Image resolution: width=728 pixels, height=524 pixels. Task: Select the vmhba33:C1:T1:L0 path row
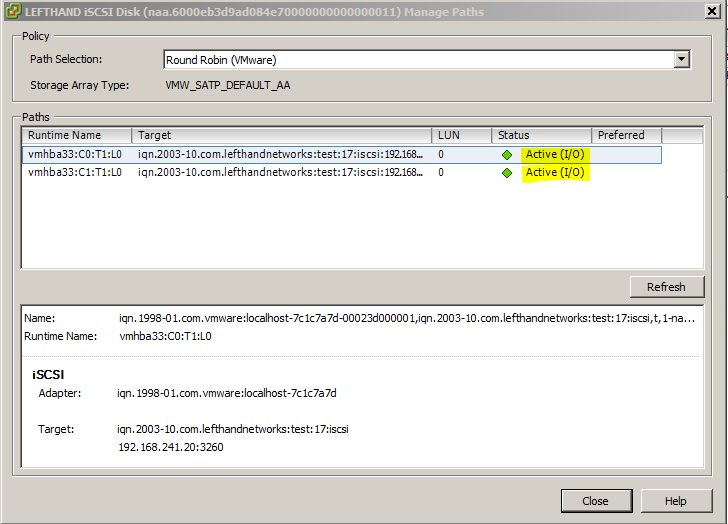[x=75, y=172]
